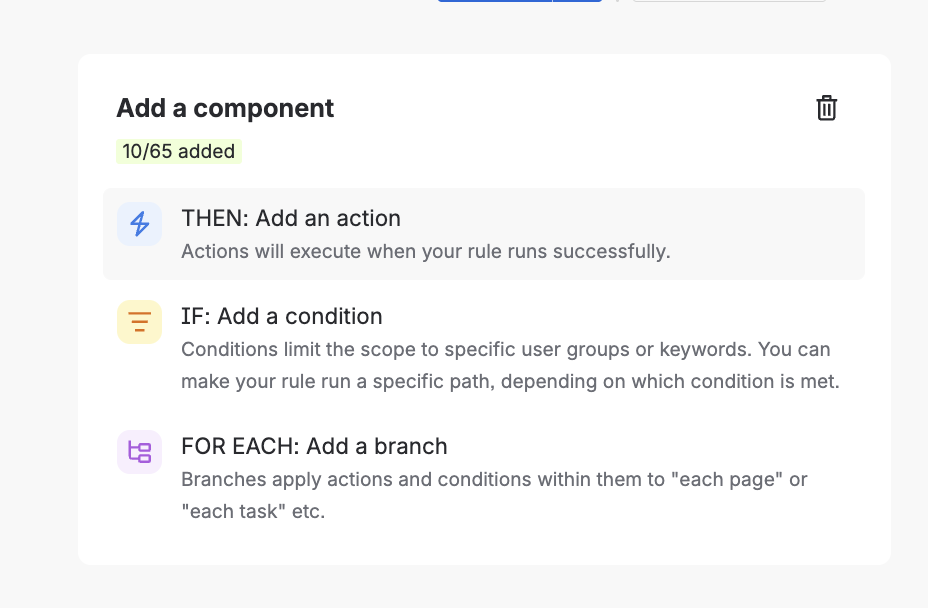Click the "Actions will execute" description text

tap(425, 251)
